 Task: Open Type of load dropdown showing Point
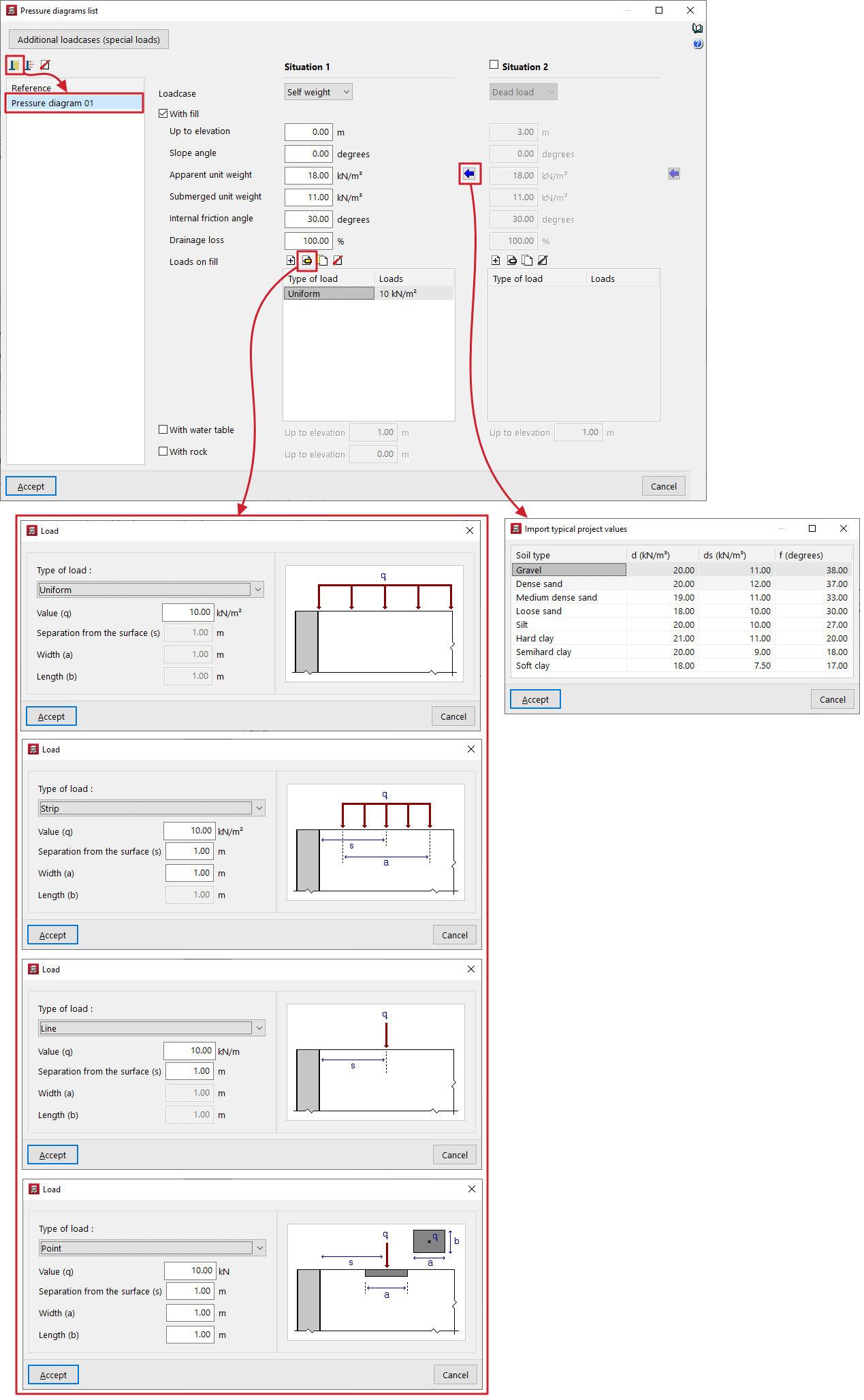[x=153, y=1248]
